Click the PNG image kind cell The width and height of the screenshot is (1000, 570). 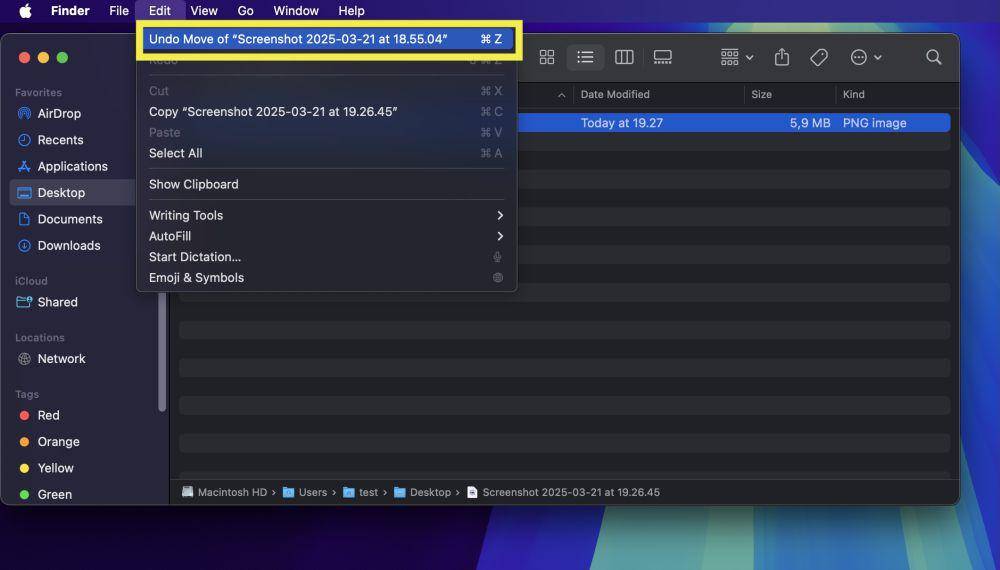874,123
